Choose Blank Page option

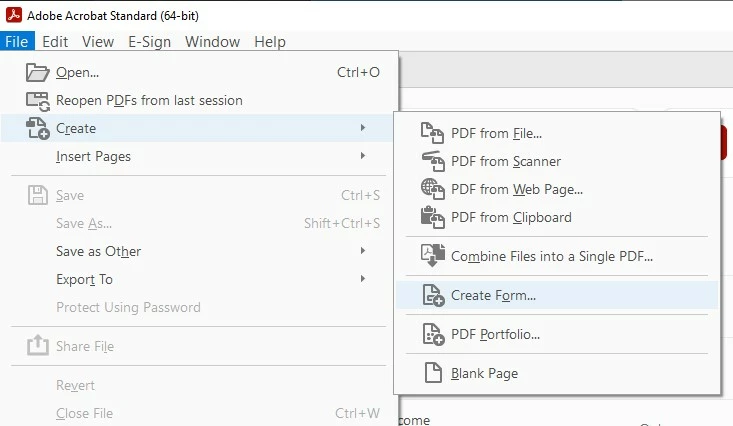pyautogui.click(x=557, y=373)
